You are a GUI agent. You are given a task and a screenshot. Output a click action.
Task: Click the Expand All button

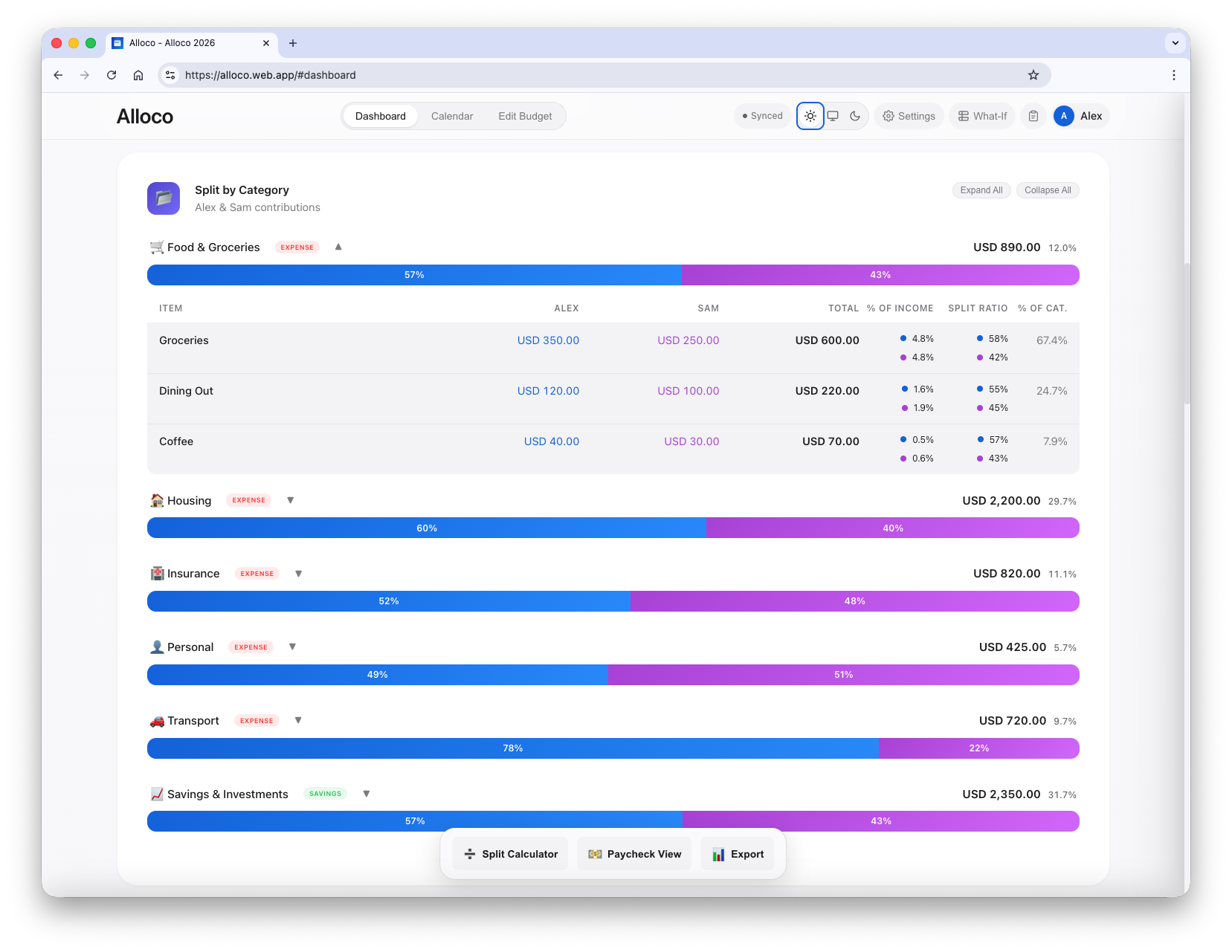[981, 190]
